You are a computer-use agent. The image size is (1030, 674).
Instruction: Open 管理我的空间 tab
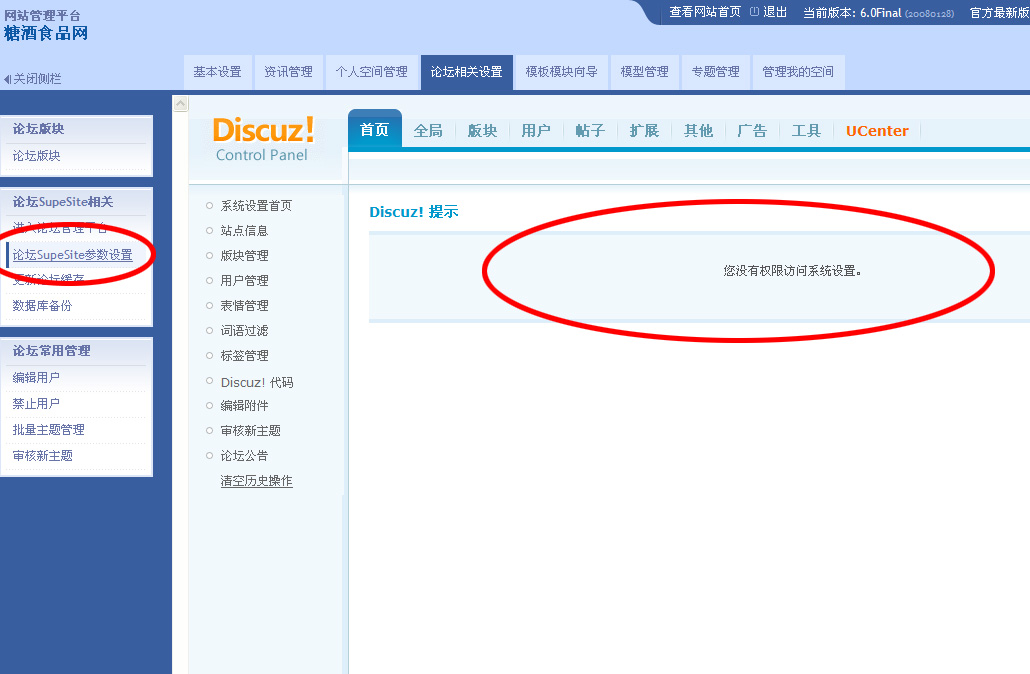(x=798, y=72)
